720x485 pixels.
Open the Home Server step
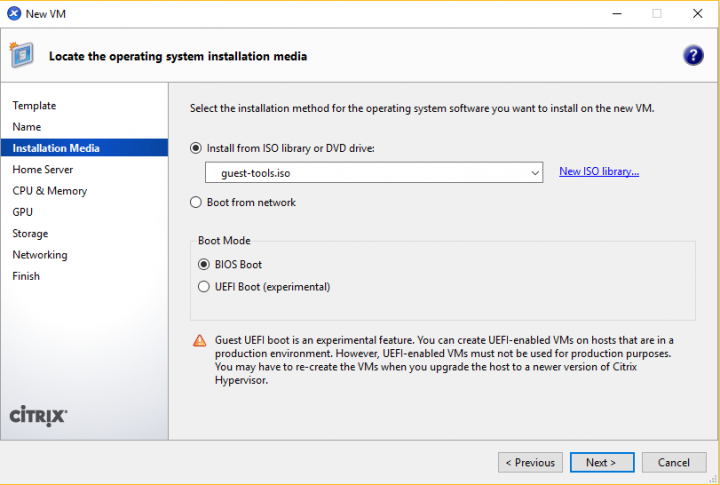(43, 170)
